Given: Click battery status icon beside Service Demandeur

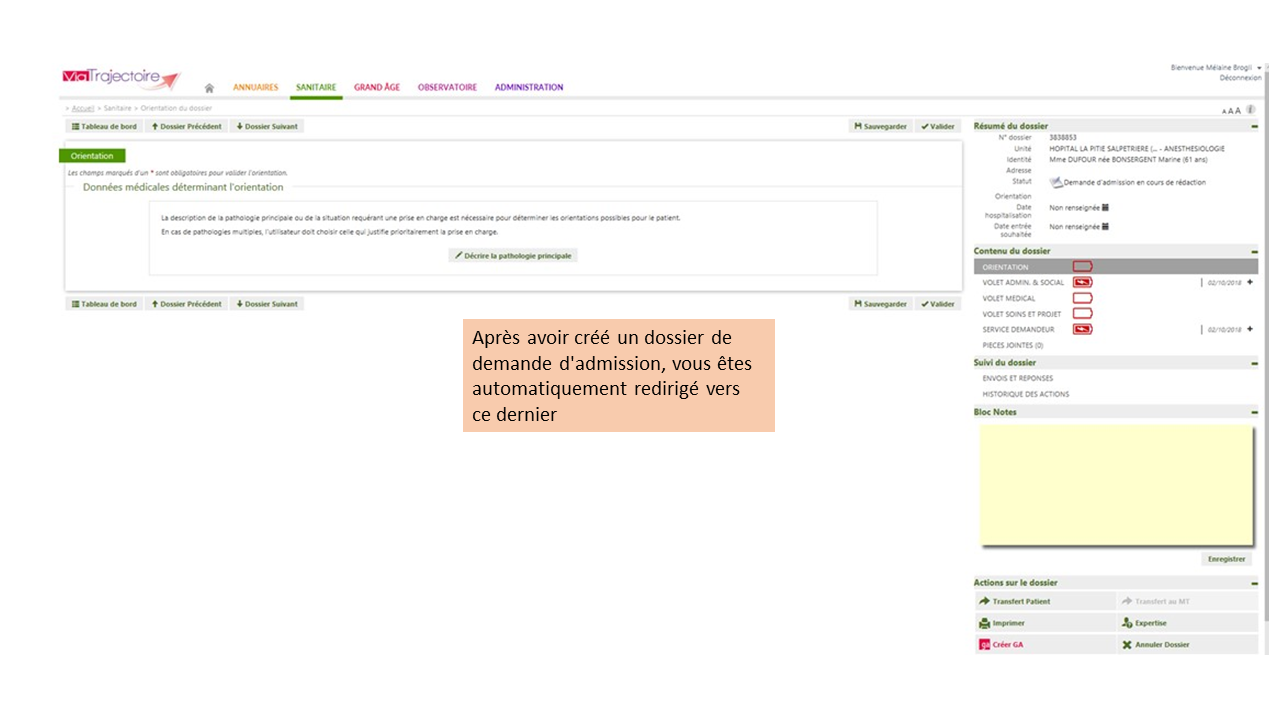Looking at the screenshot, I should tap(1082, 329).
